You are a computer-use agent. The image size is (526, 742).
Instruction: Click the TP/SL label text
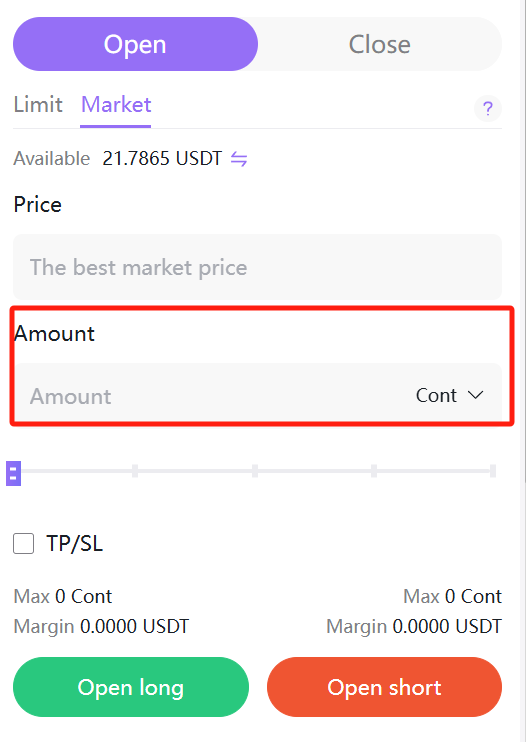pyautogui.click(x=74, y=543)
